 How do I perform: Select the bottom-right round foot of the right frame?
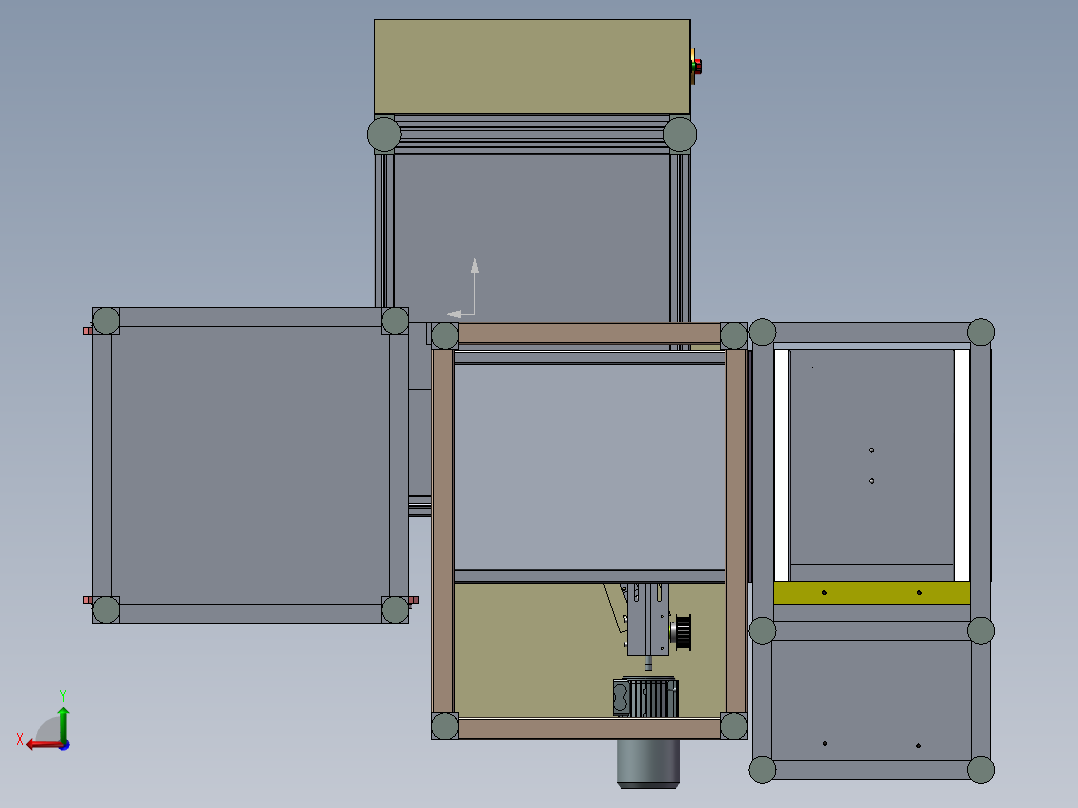point(981,769)
